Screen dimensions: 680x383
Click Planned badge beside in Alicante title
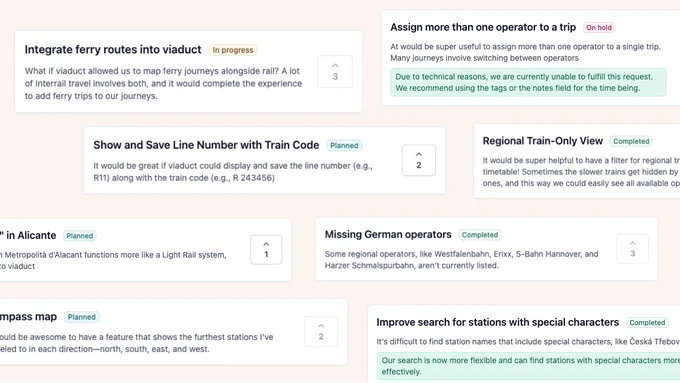(x=79, y=236)
